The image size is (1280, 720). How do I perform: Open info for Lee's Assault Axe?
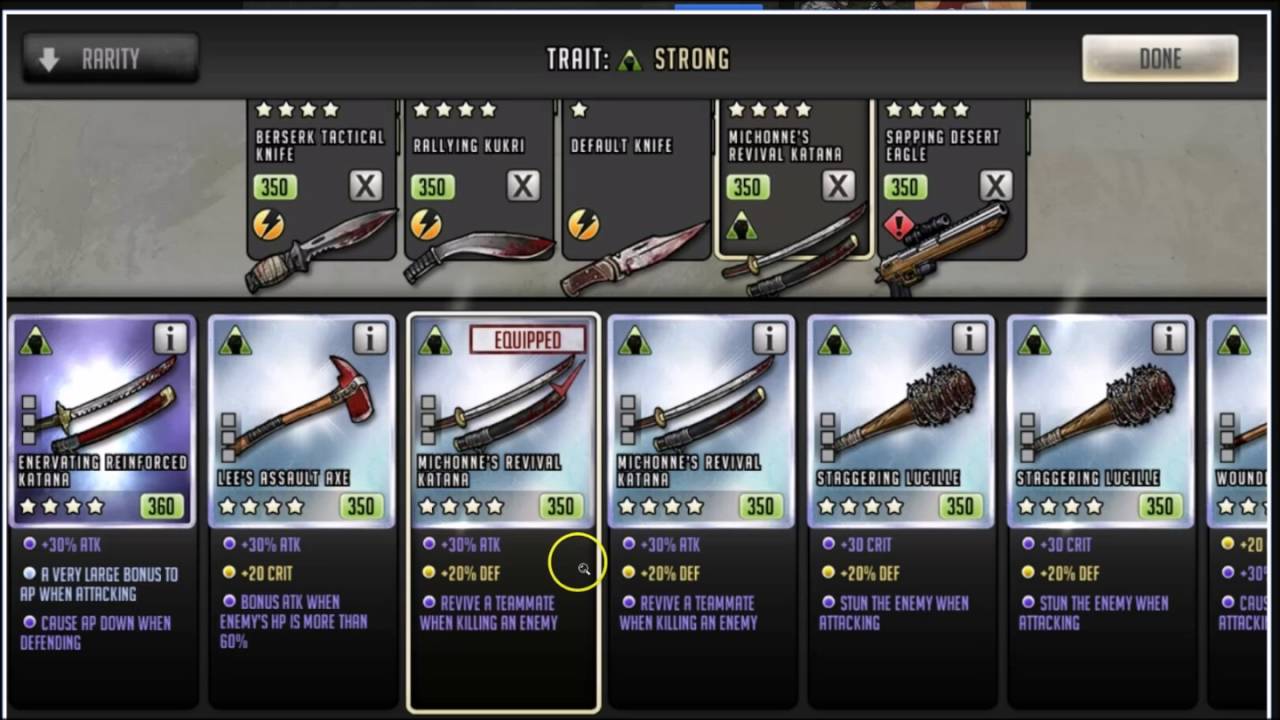(370, 339)
